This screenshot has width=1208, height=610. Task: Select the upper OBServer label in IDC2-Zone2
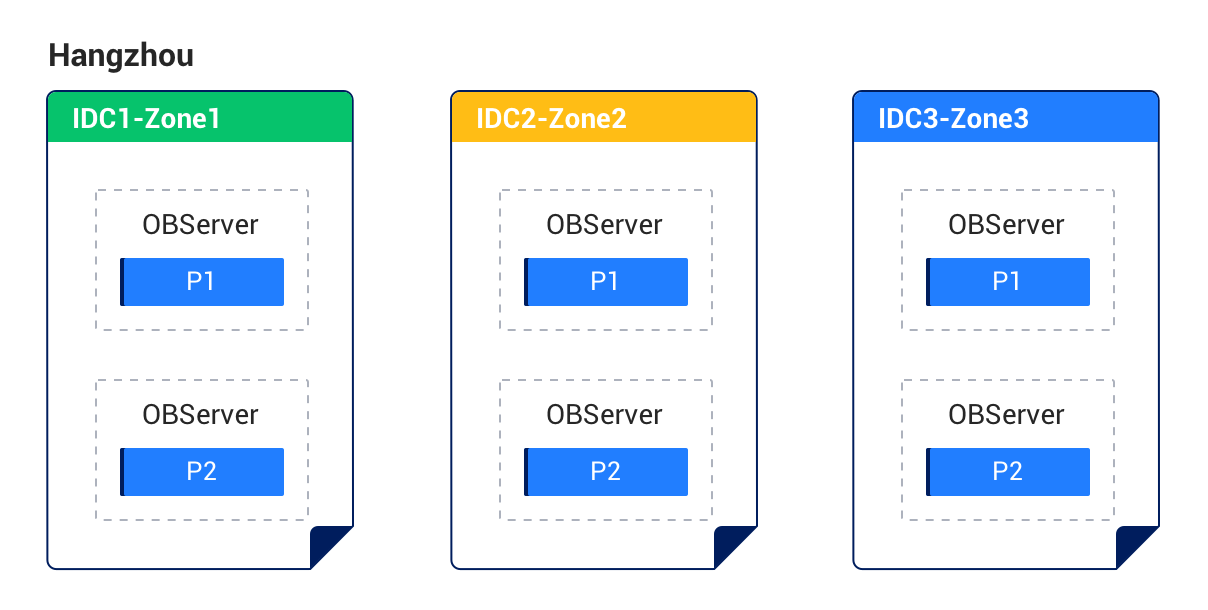(x=604, y=225)
